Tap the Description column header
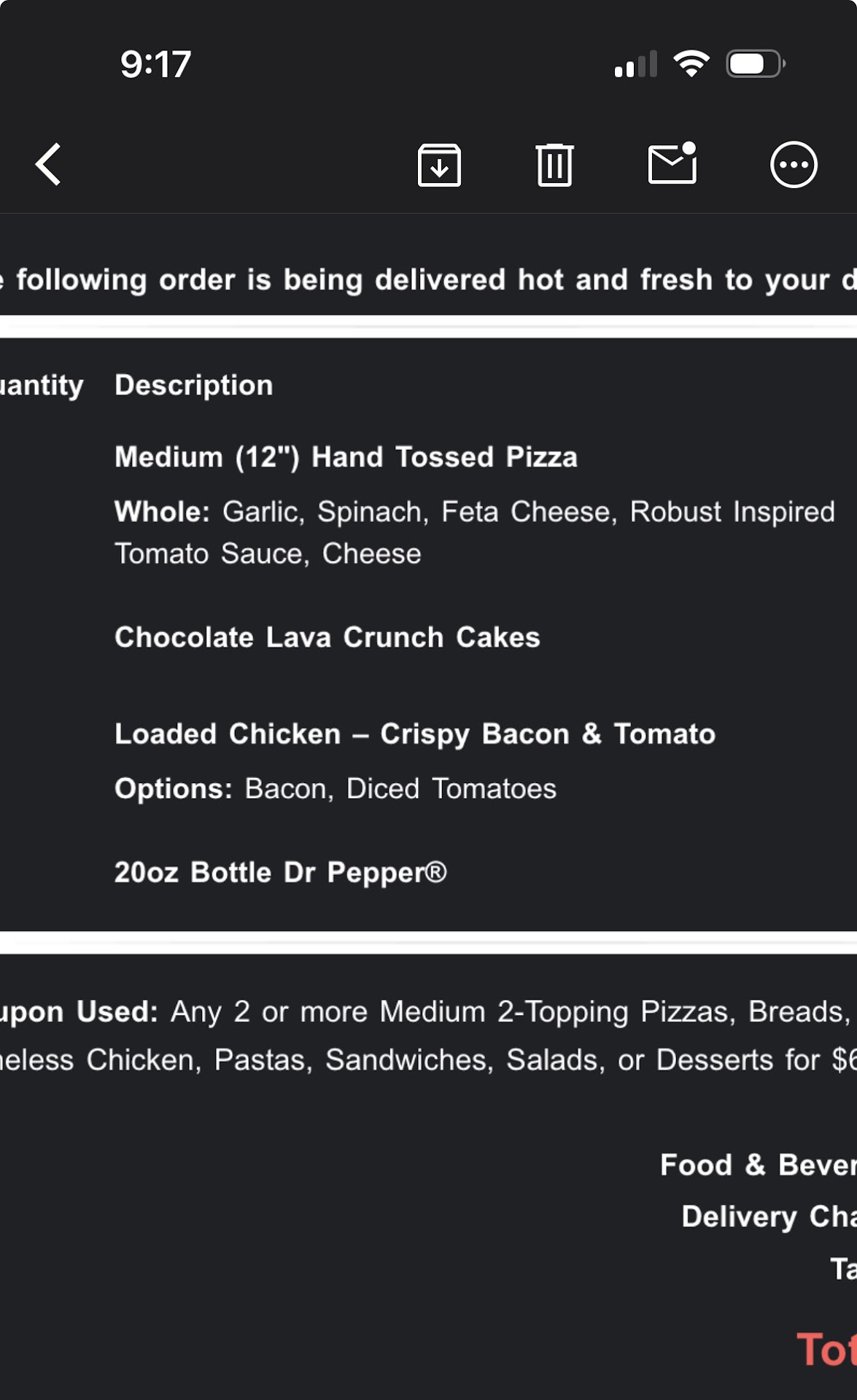 click(193, 385)
